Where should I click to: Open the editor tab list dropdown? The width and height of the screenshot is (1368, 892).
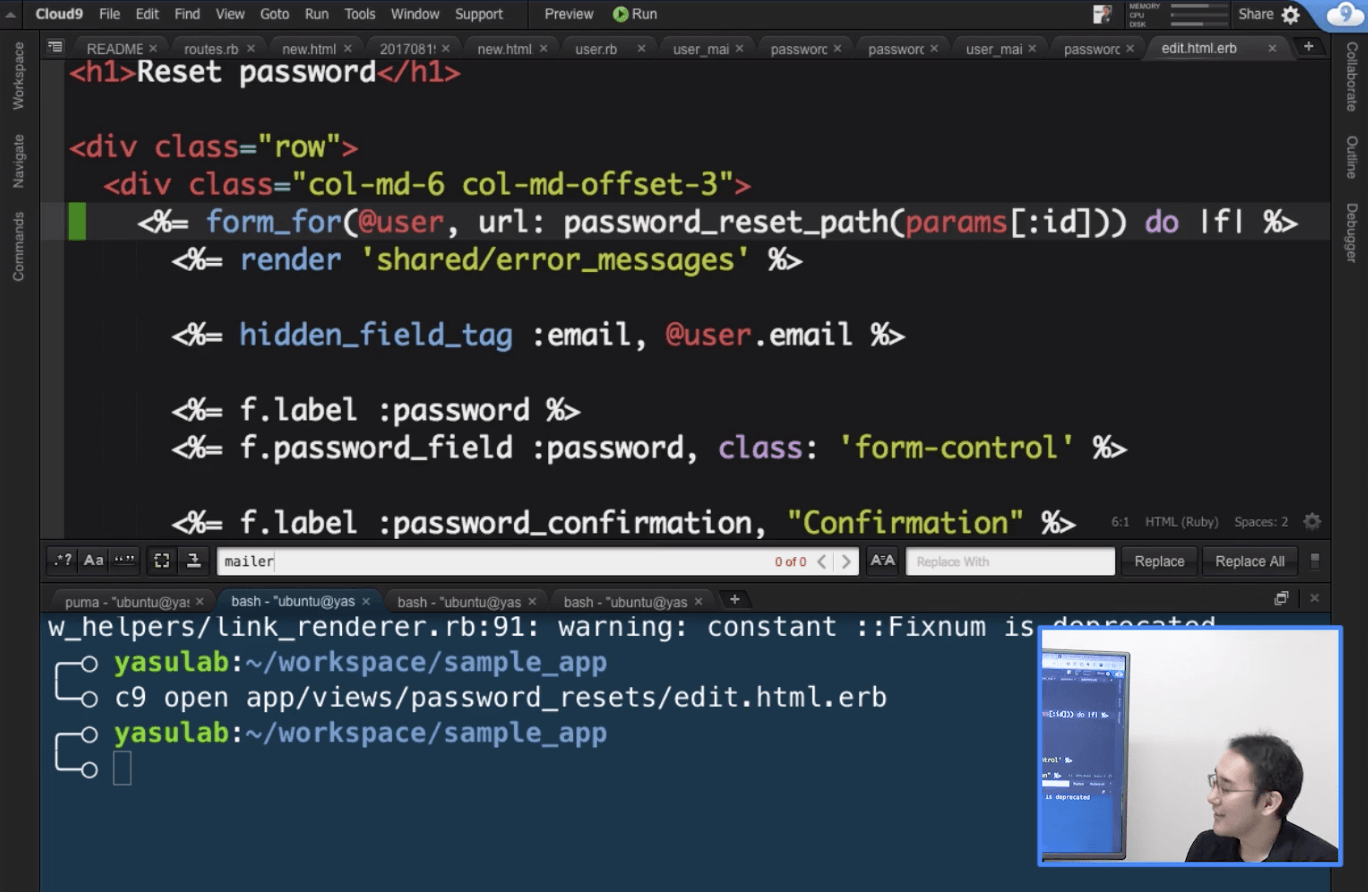pyautogui.click(x=55, y=47)
